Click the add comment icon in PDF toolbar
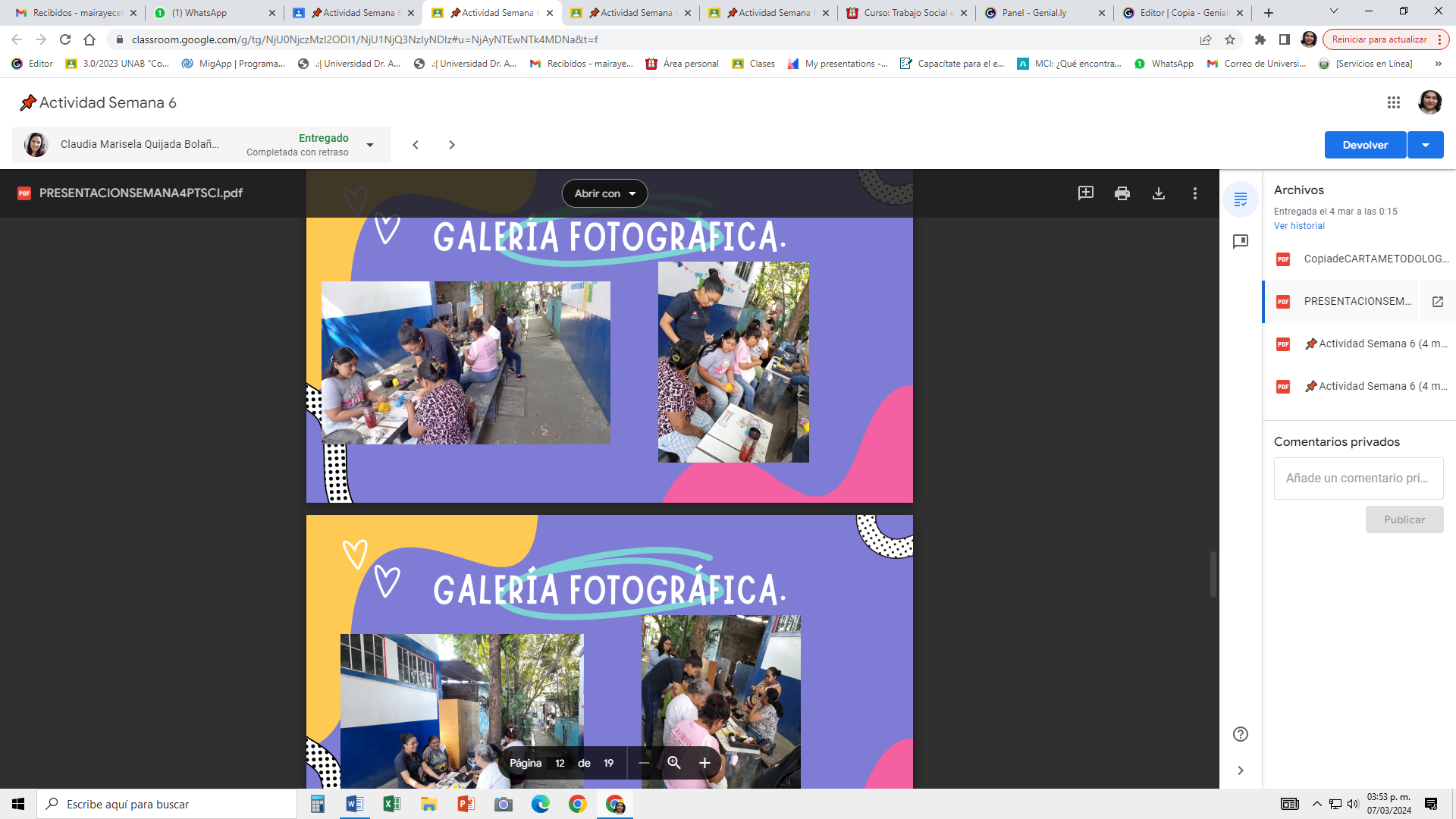 1085,193
